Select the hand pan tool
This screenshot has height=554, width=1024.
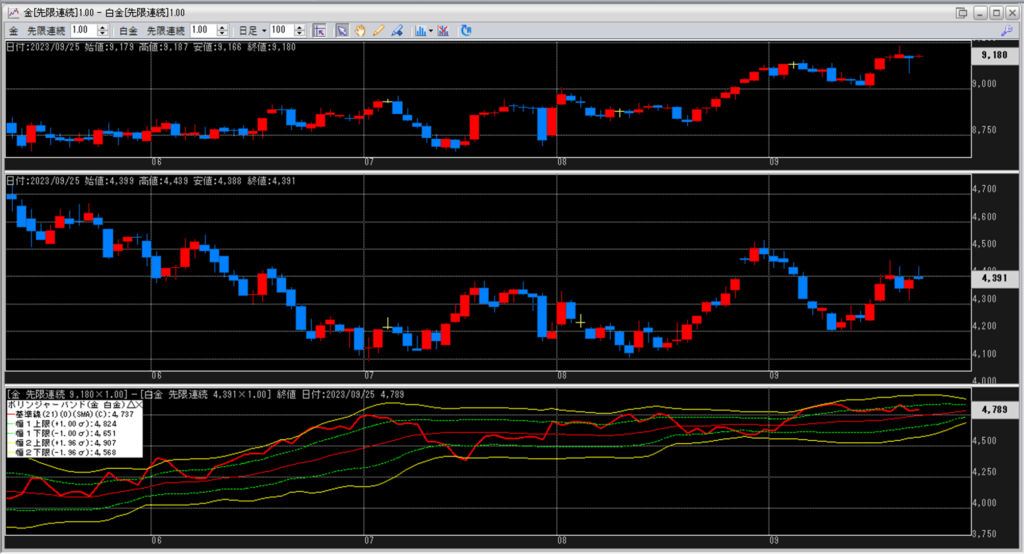click(360, 31)
